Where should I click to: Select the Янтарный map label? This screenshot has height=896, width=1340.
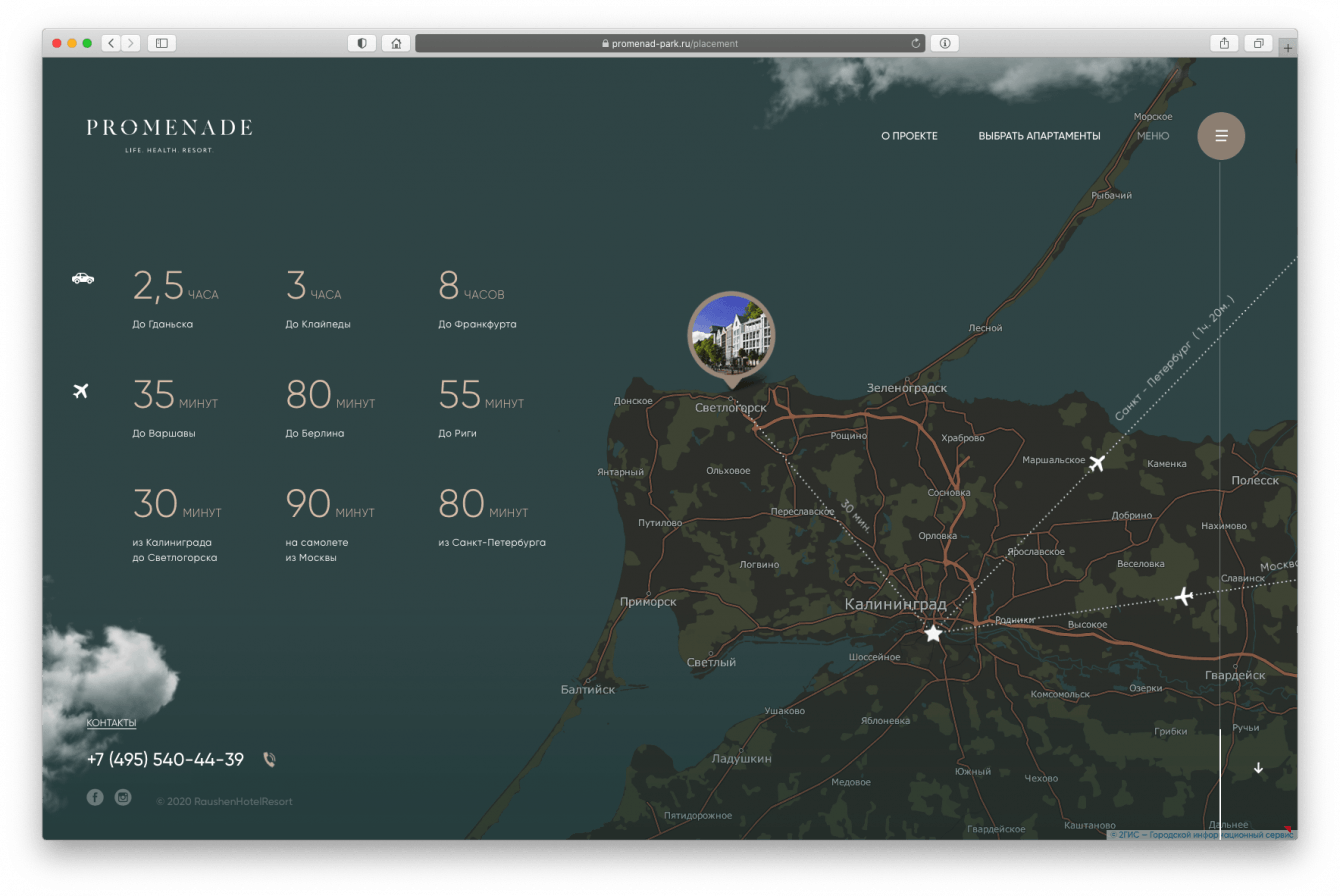620,472
